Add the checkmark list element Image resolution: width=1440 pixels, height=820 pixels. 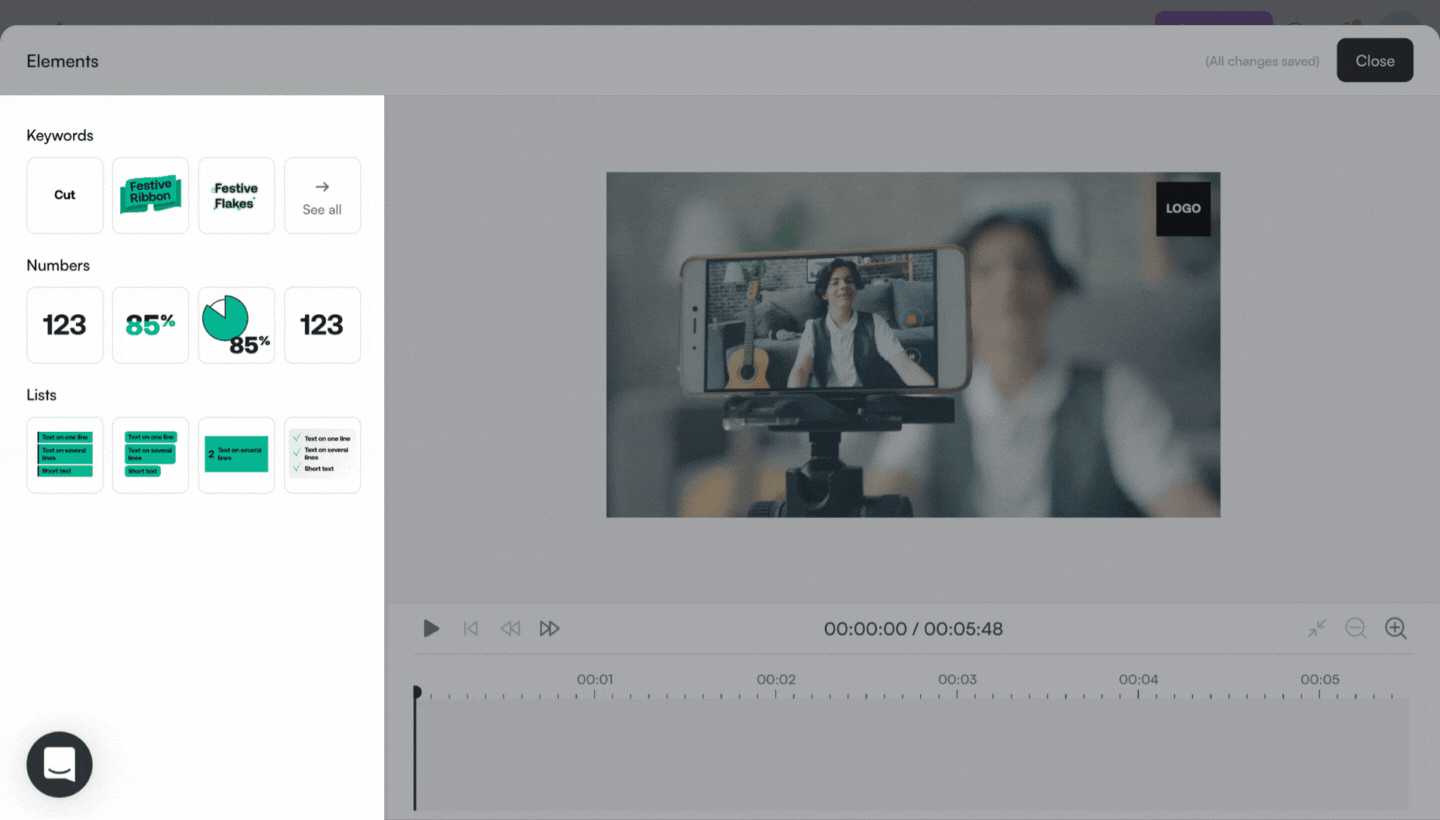tap(322, 455)
